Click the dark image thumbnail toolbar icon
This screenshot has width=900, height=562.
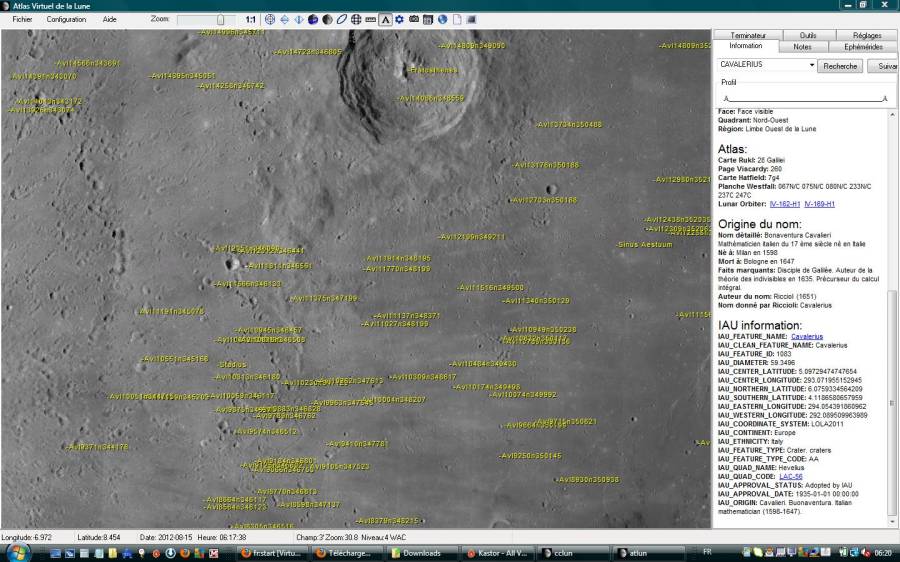pos(471,20)
